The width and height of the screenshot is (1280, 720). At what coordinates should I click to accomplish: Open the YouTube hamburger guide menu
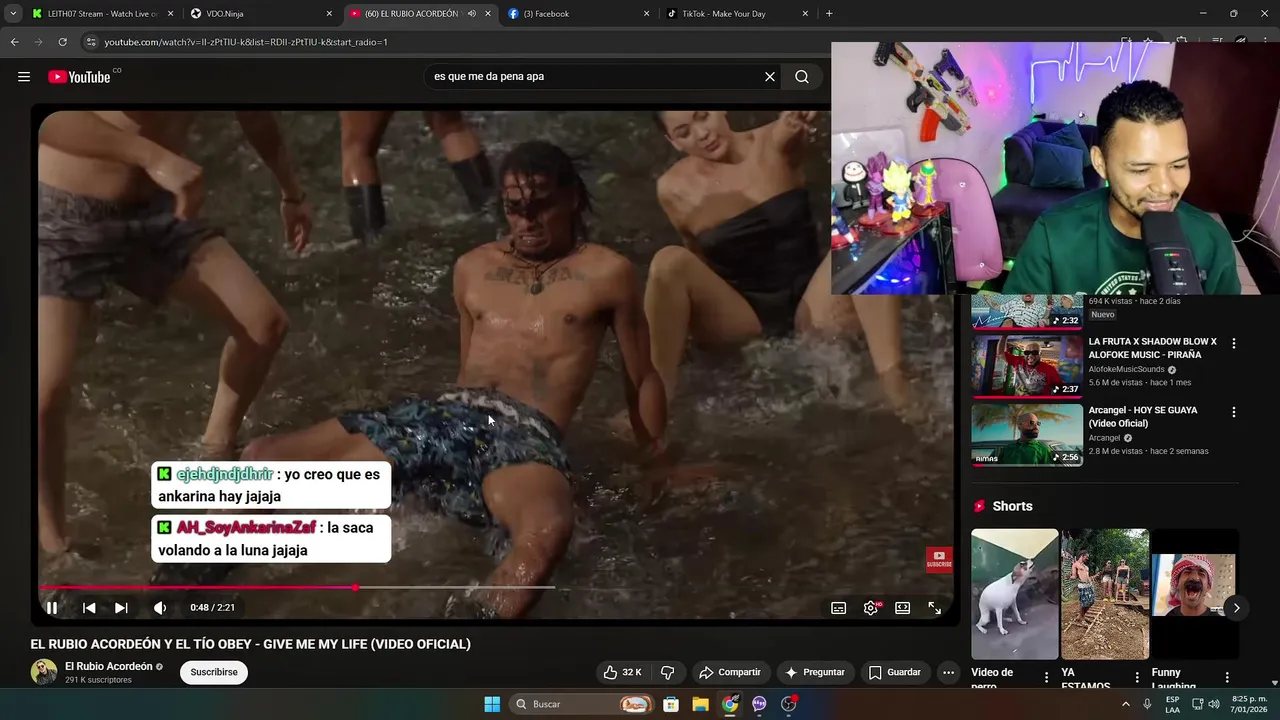click(x=24, y=76)
